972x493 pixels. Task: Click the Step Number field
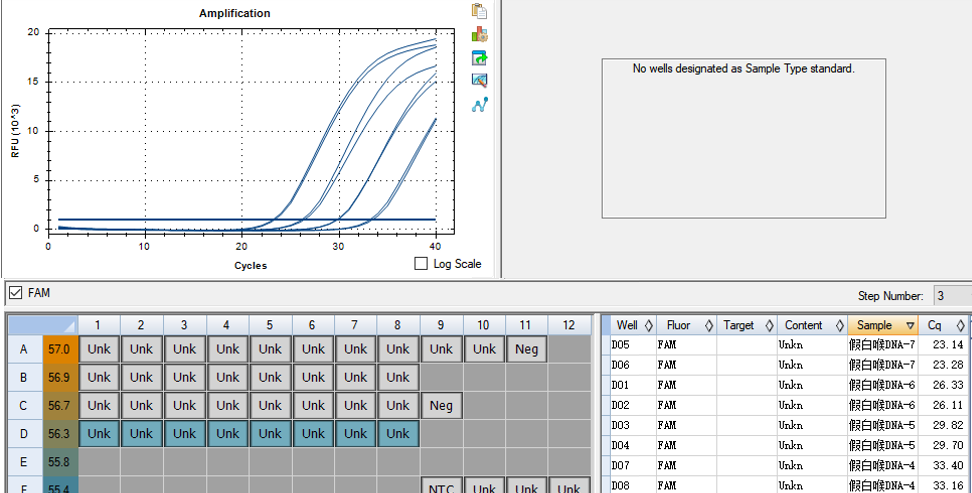(x=953, y=296)
